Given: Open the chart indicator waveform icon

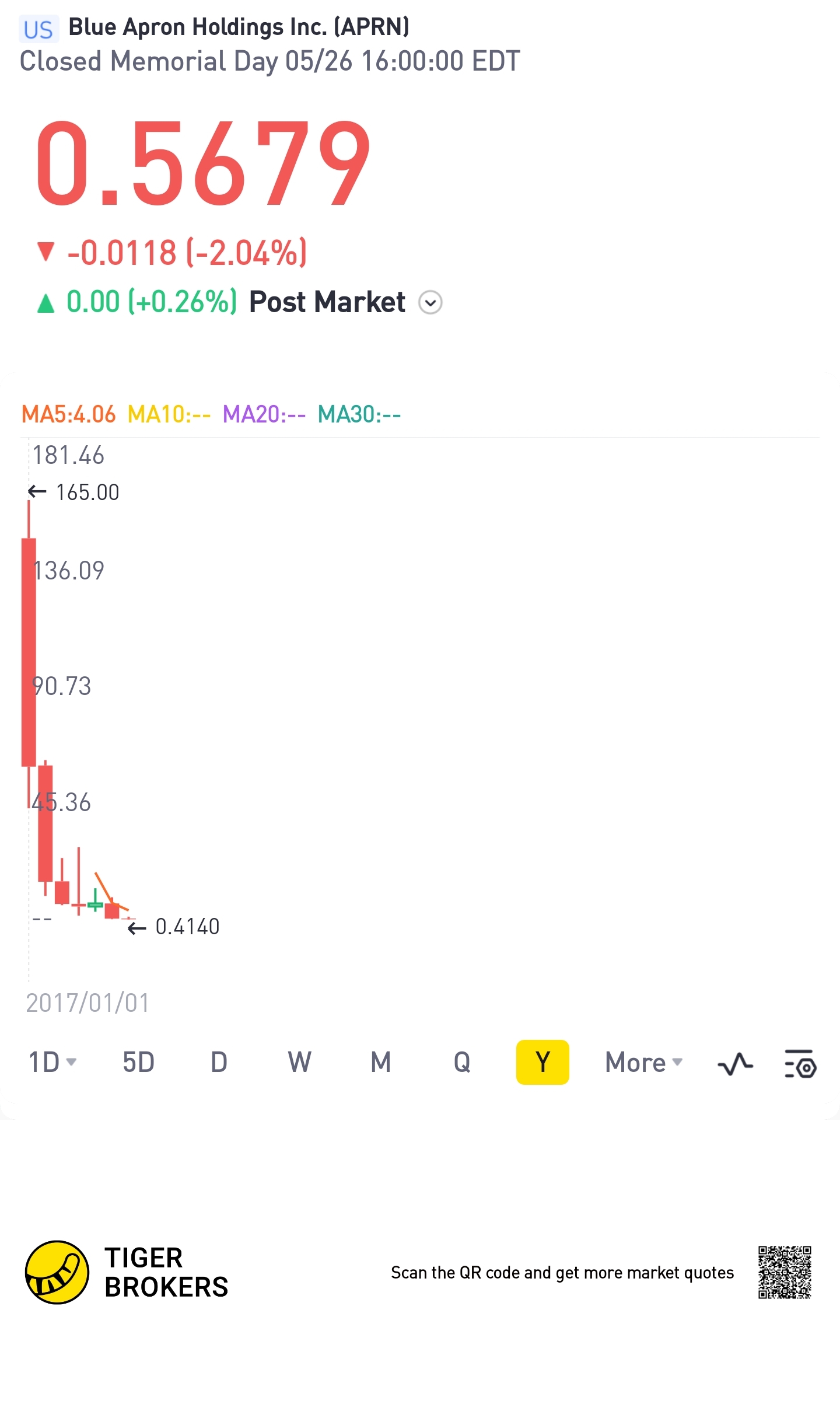Looking at the screenshot, I should 735,1064.
